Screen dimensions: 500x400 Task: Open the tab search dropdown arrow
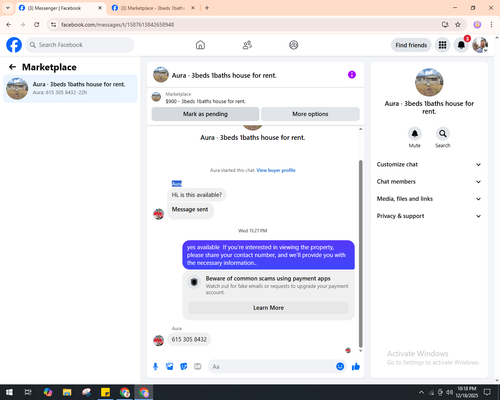[8, 8]
